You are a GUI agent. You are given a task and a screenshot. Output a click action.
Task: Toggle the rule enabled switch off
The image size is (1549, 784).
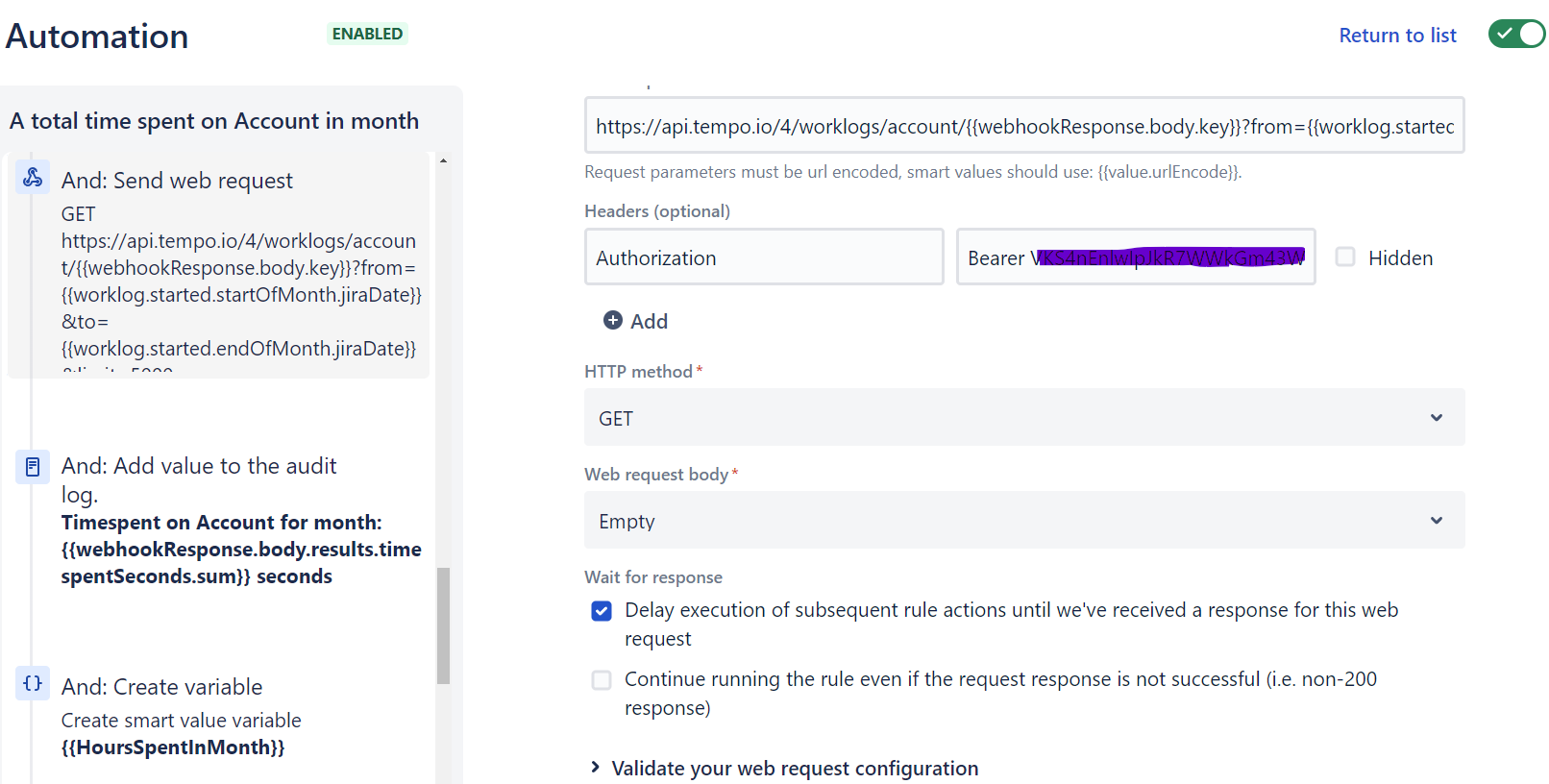(1515, 35)
